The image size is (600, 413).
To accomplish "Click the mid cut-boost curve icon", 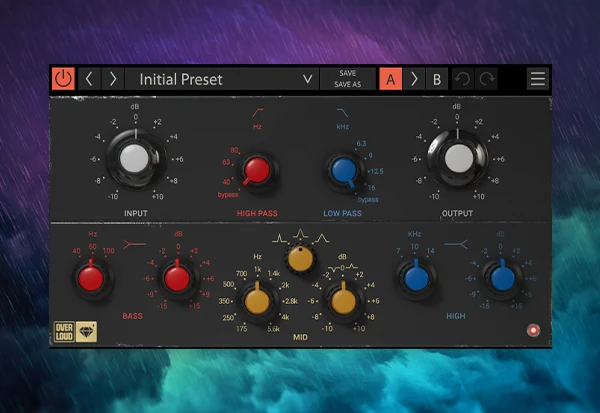I will 342,268.
